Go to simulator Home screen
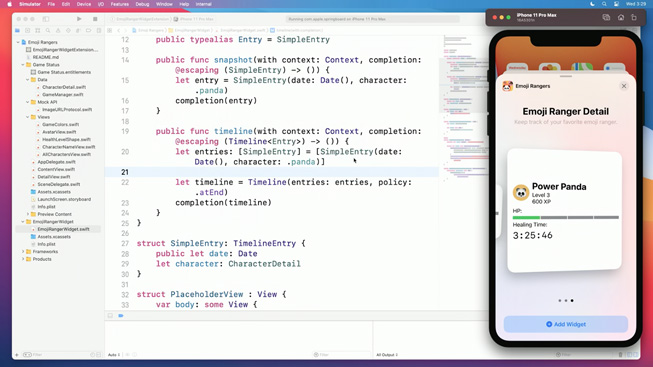The height and width of the screenshot is (367, 653). click(621, 17)
